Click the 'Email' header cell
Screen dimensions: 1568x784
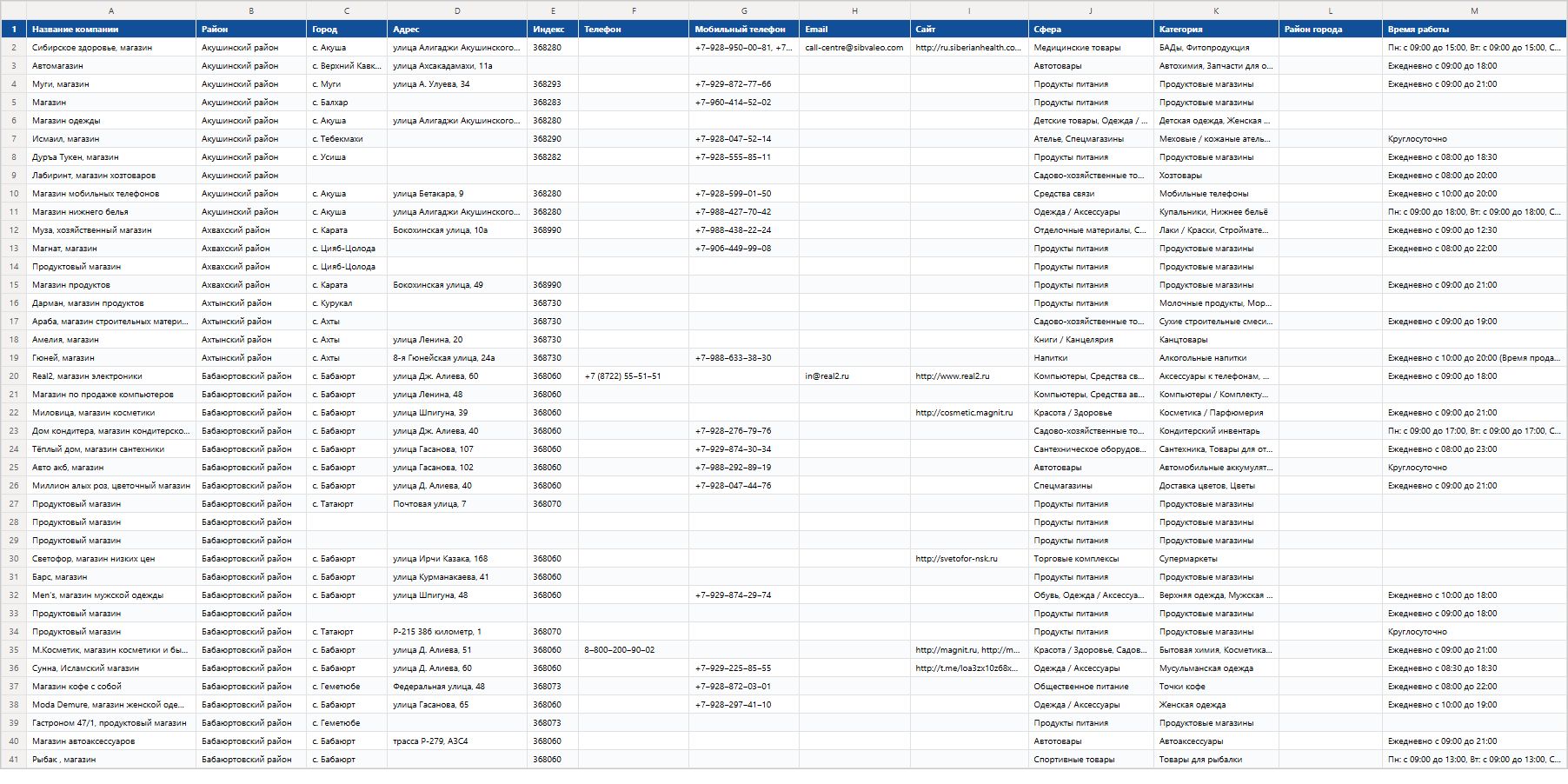pos(854,30)
